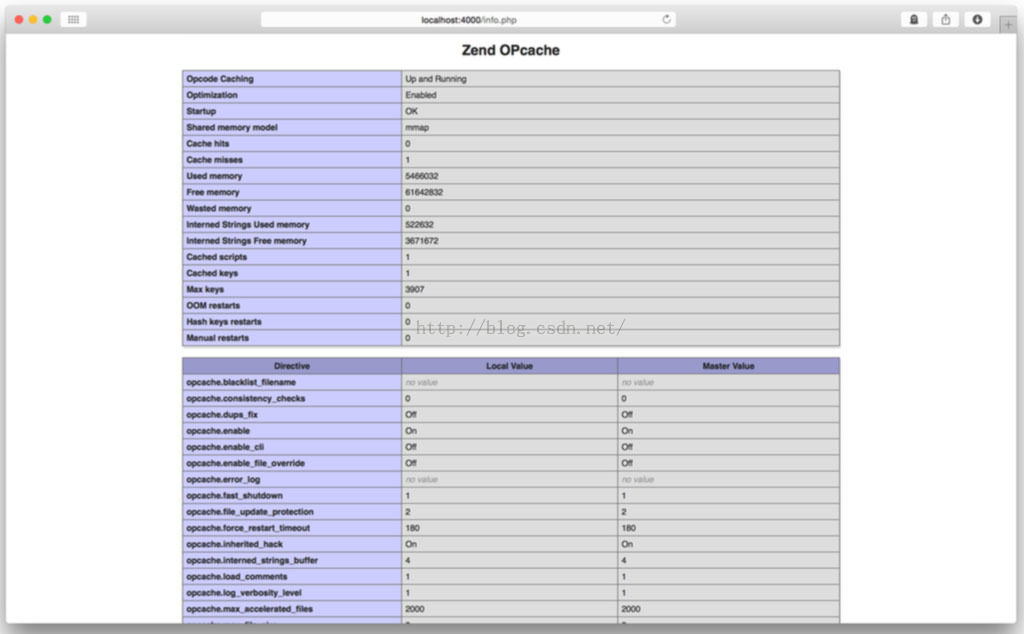Click local value "On" for opcache.enable
1024x634 pixels.
(411, 432)
